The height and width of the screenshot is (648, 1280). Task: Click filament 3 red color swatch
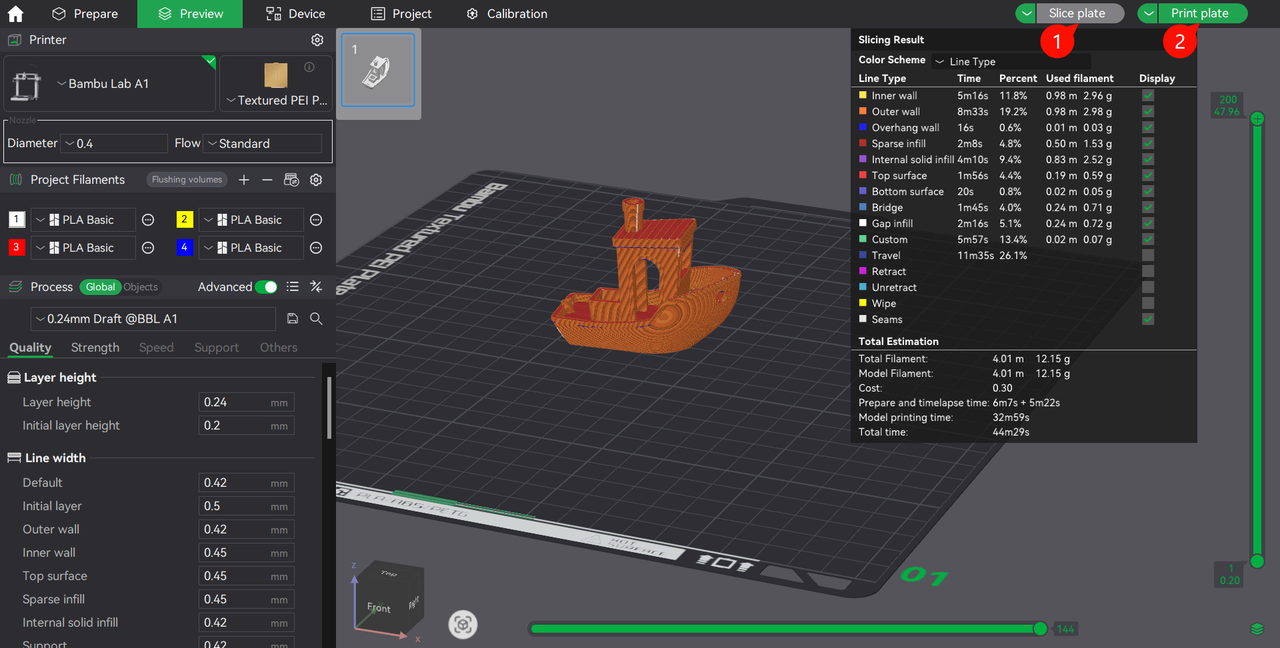[17, 248]
